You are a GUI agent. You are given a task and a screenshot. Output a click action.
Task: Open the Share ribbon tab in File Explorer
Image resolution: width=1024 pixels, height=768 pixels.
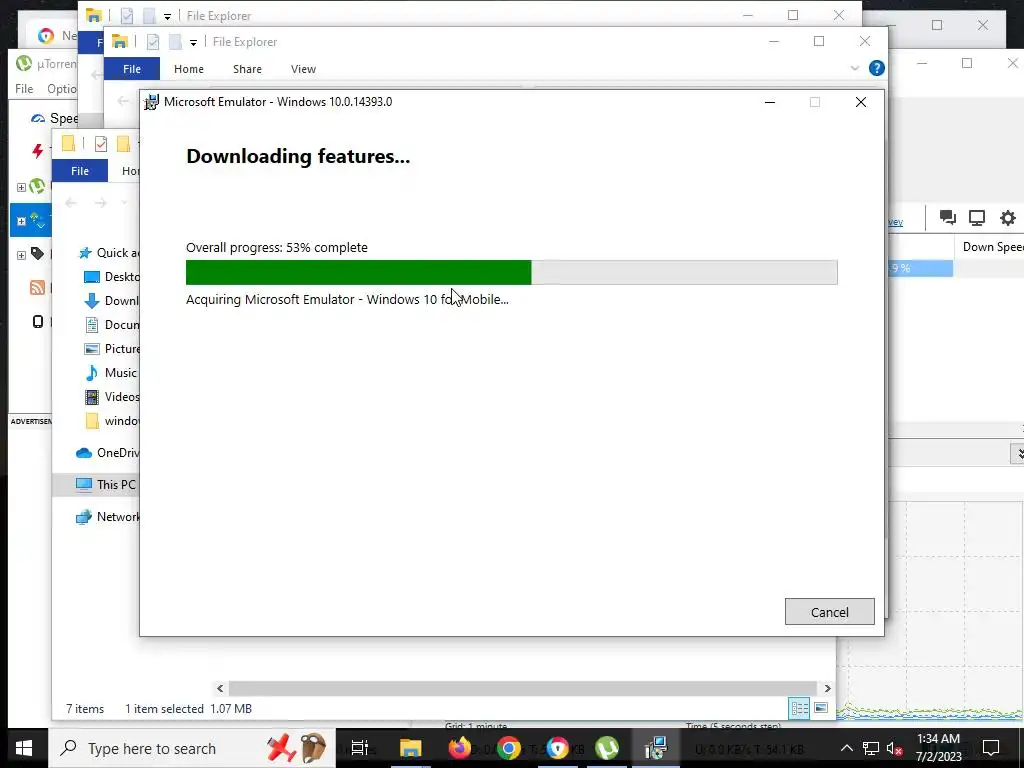click(248, 69)
